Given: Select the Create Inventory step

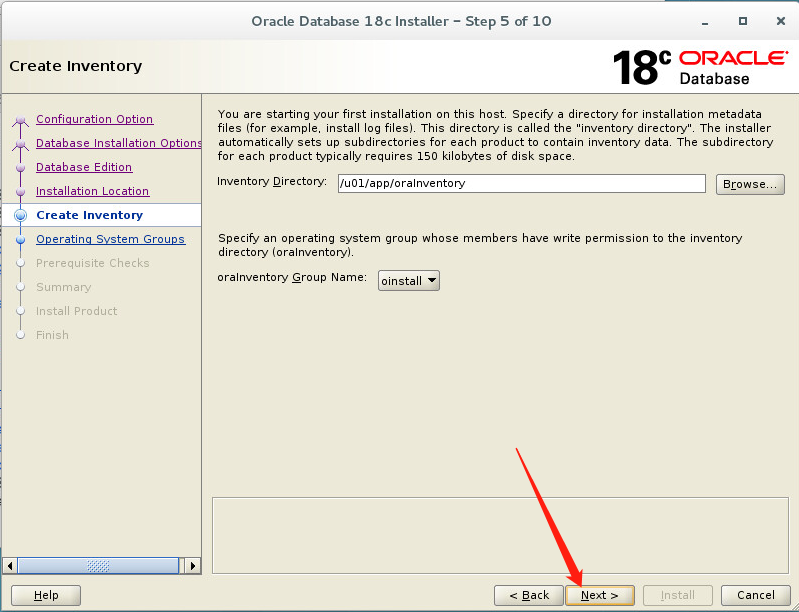Looking at the screenshot, I should pyautogui.click(x=89, y=215).
